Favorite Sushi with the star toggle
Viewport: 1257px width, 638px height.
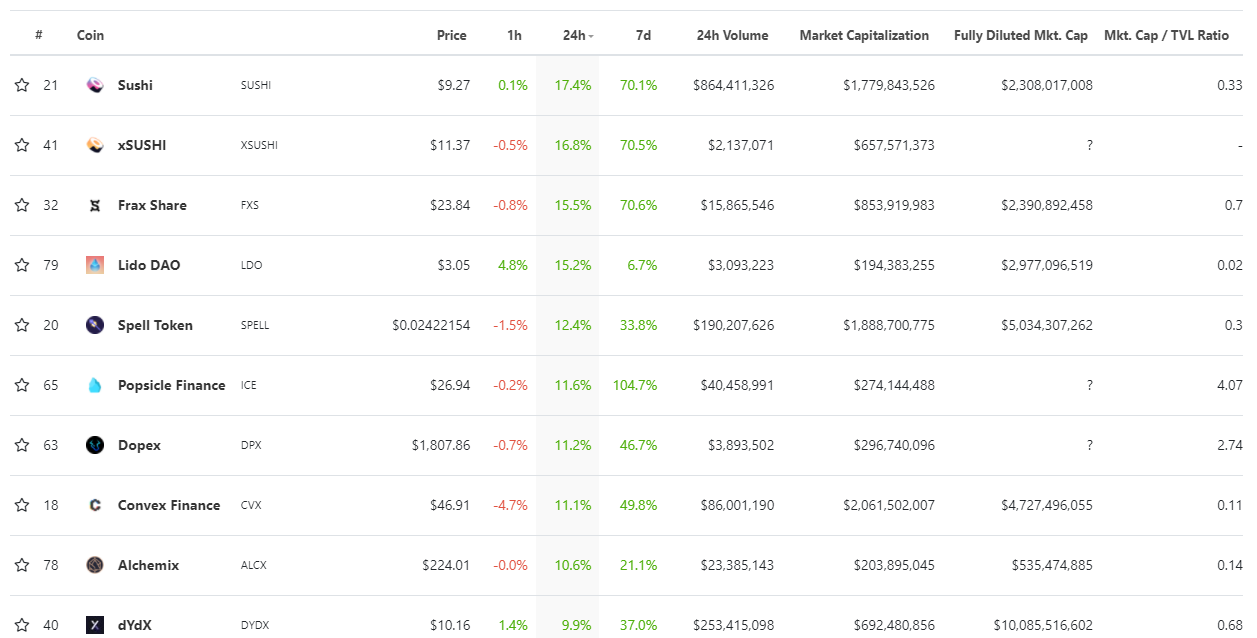pyautogui.click(x=22, y=85)
